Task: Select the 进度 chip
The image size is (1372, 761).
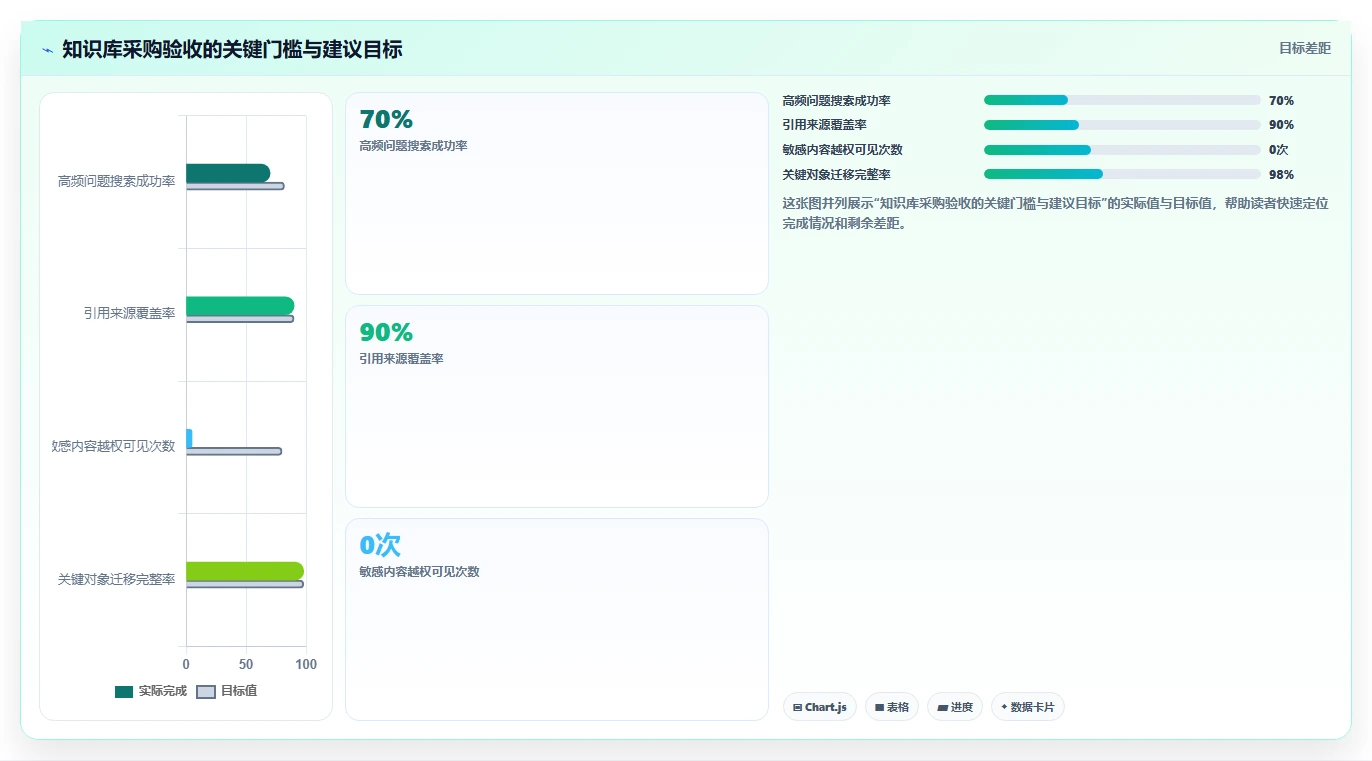Action: click(x=955, y=707)
